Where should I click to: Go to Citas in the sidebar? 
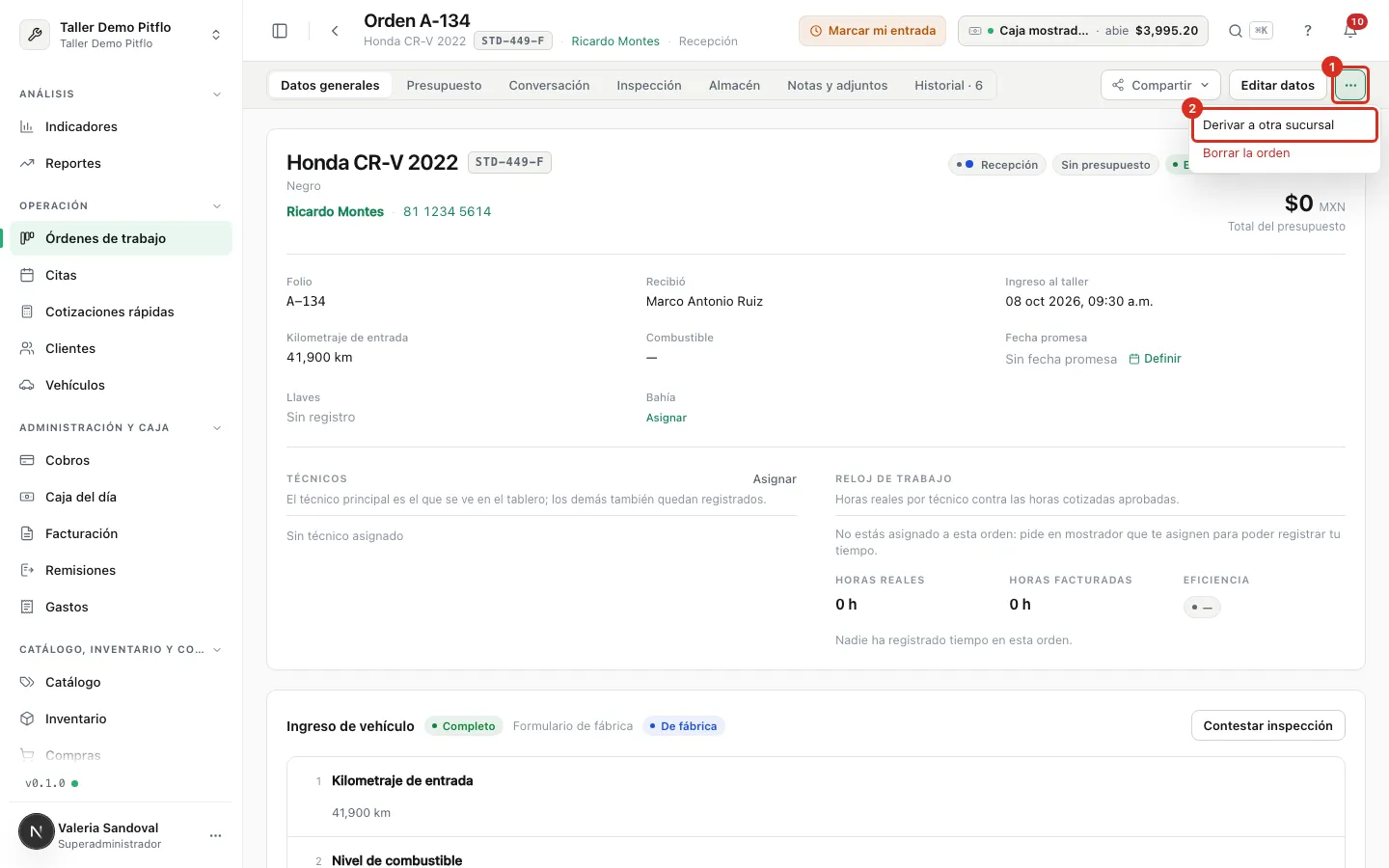coord(121,275)
